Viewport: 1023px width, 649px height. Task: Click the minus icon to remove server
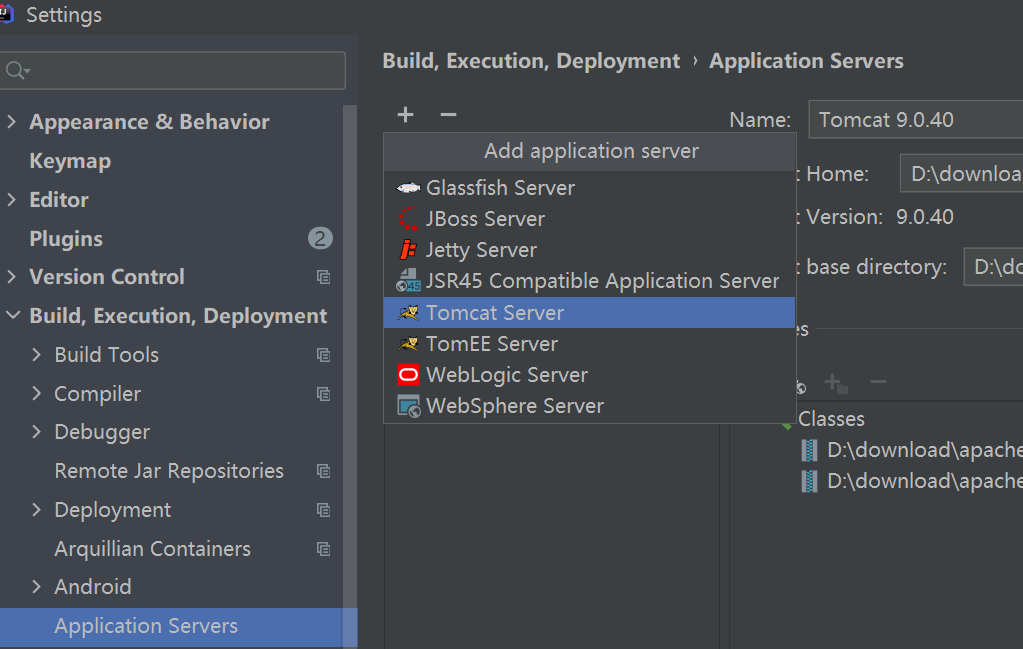pos(448,115)
